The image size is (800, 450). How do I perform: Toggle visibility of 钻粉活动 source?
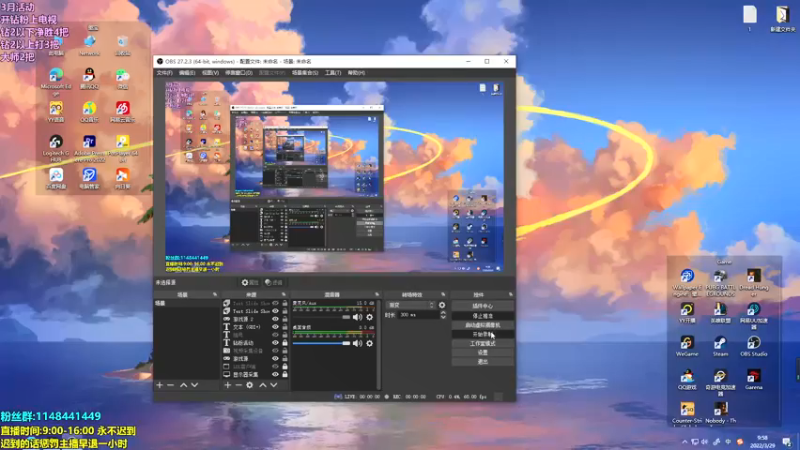(276, 343)
